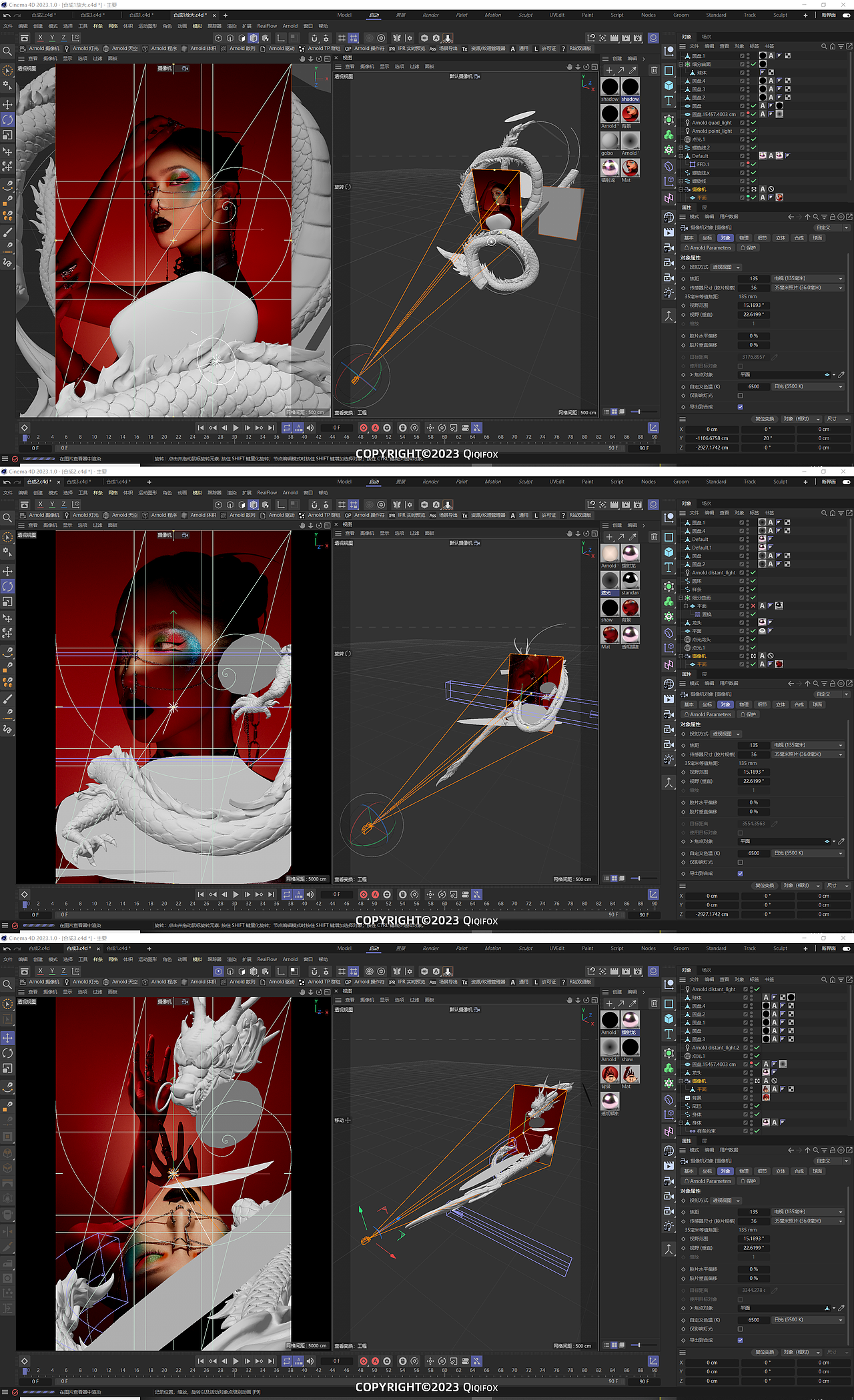Click the Z axis lock icon in middle window
854x1400 pixels.
pyautogui.click(x=64, y=504)
